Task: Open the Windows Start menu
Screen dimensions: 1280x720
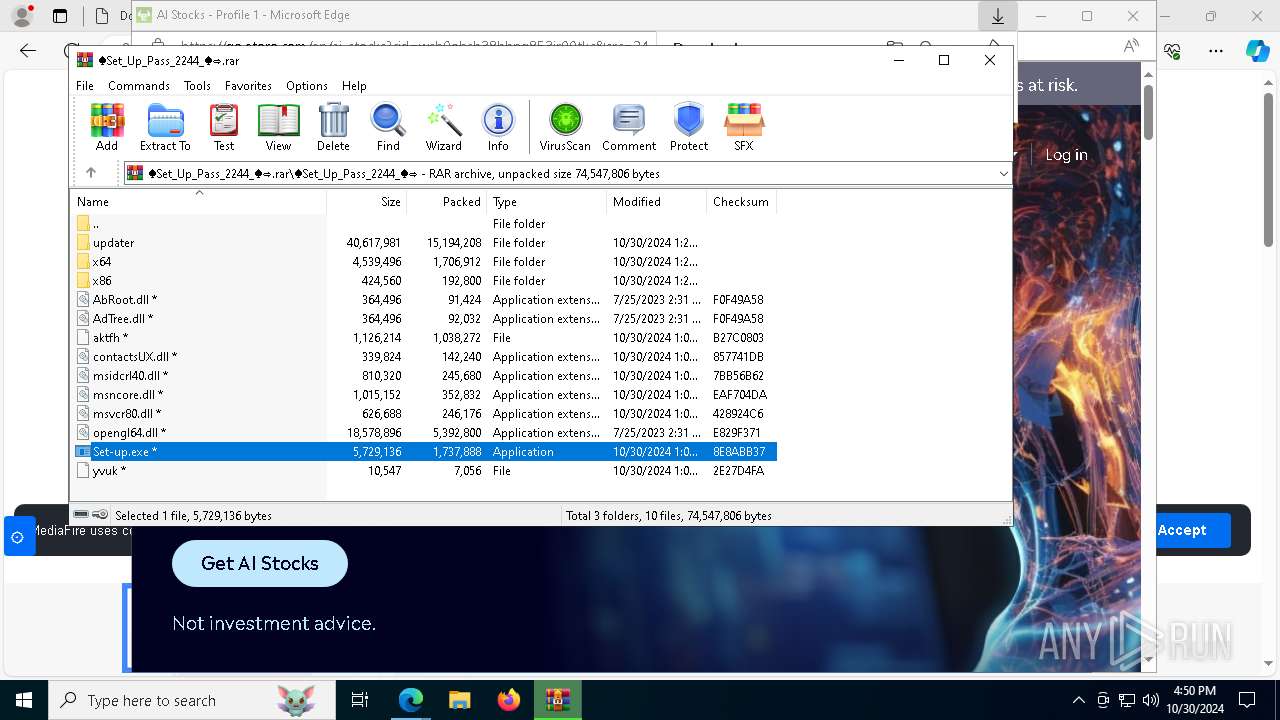Action: pyautogui.click(x=24, y=700)
